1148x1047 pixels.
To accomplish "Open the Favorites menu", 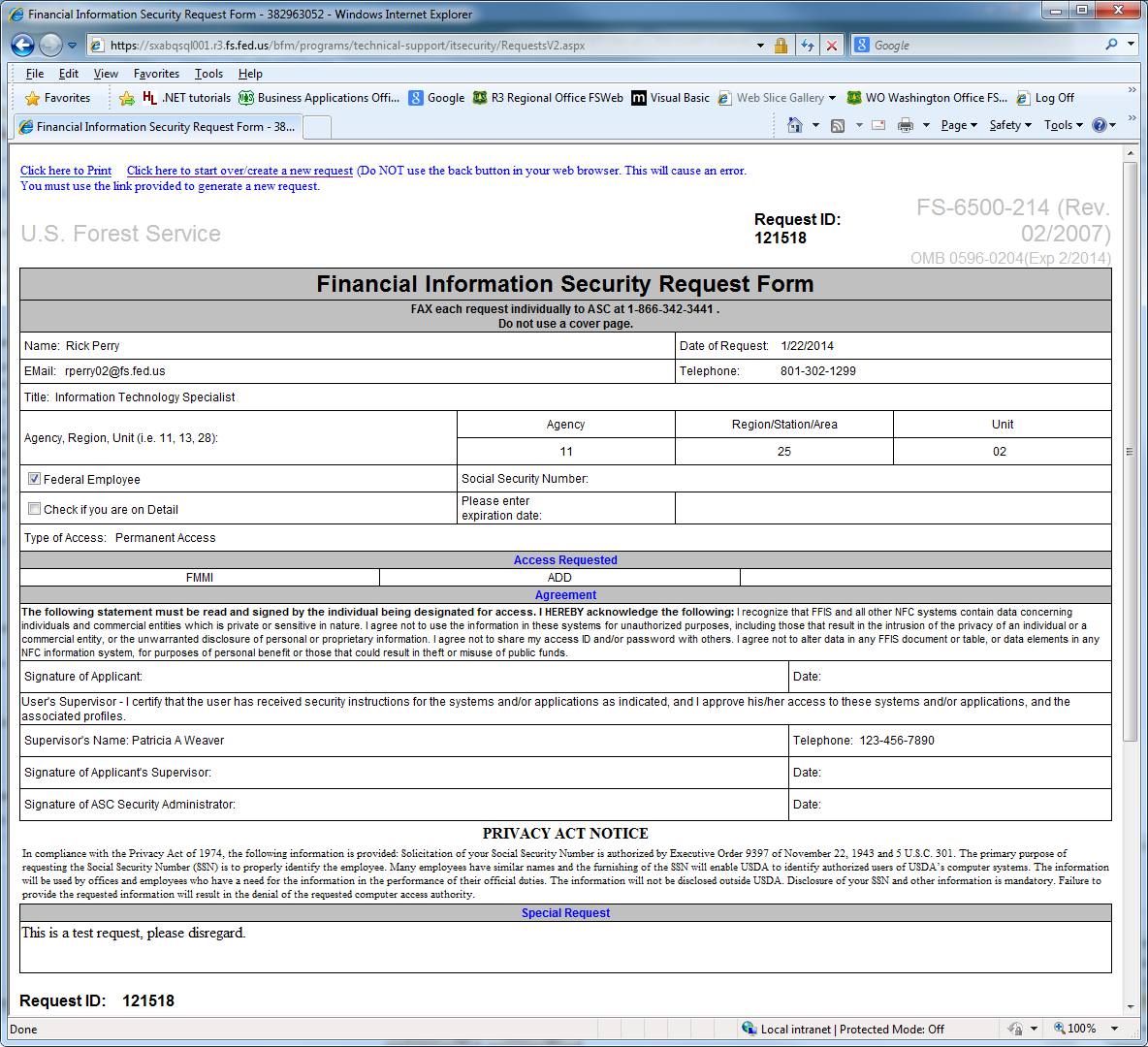I will click(156, 74).
